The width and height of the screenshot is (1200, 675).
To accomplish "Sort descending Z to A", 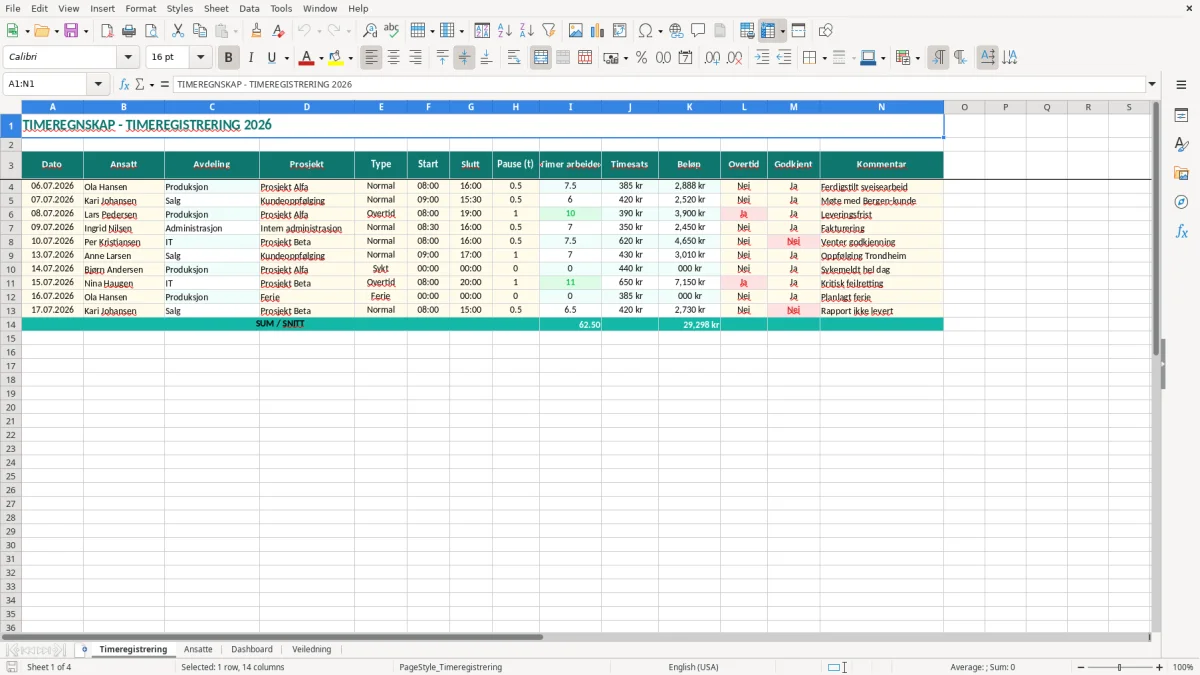I will [x=527, y=31].
